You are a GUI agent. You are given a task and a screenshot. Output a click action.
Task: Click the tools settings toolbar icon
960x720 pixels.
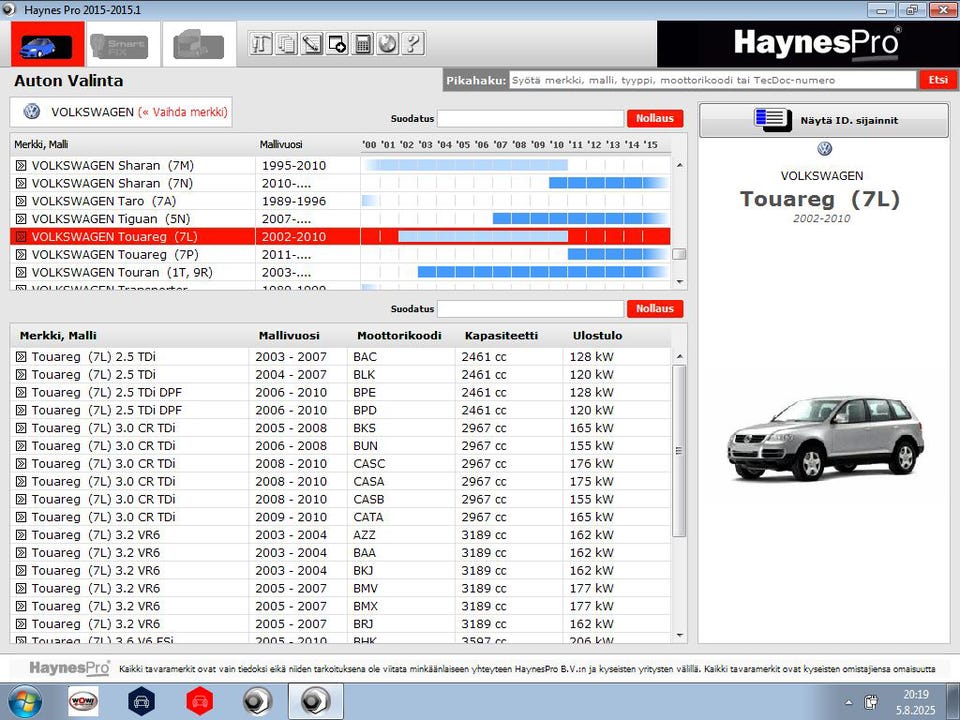click(262, 44)
